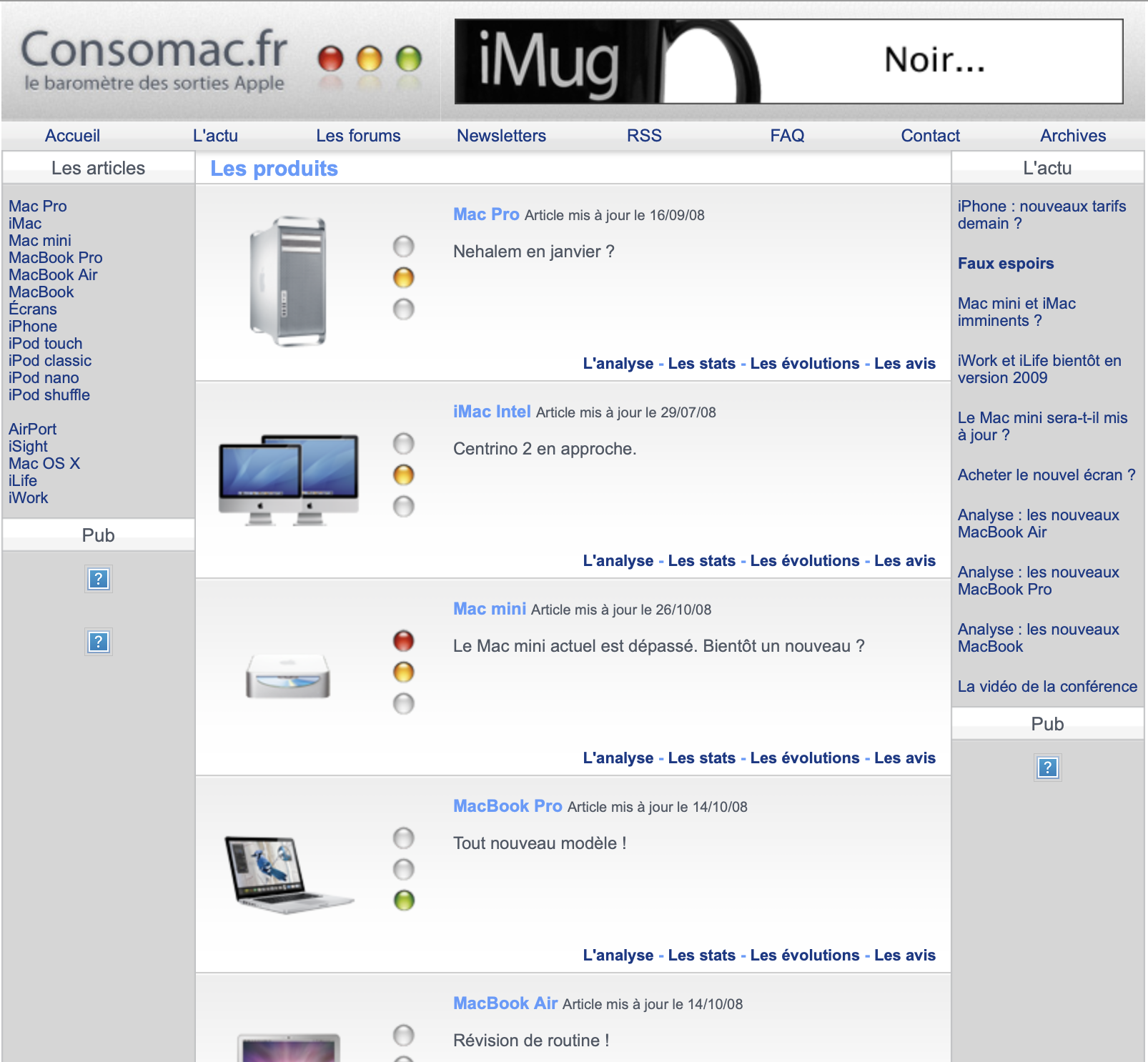The image size is (1148, 1062).
Task: Click the placeholder icon in right Pub panel
Action: [1047, 768]
